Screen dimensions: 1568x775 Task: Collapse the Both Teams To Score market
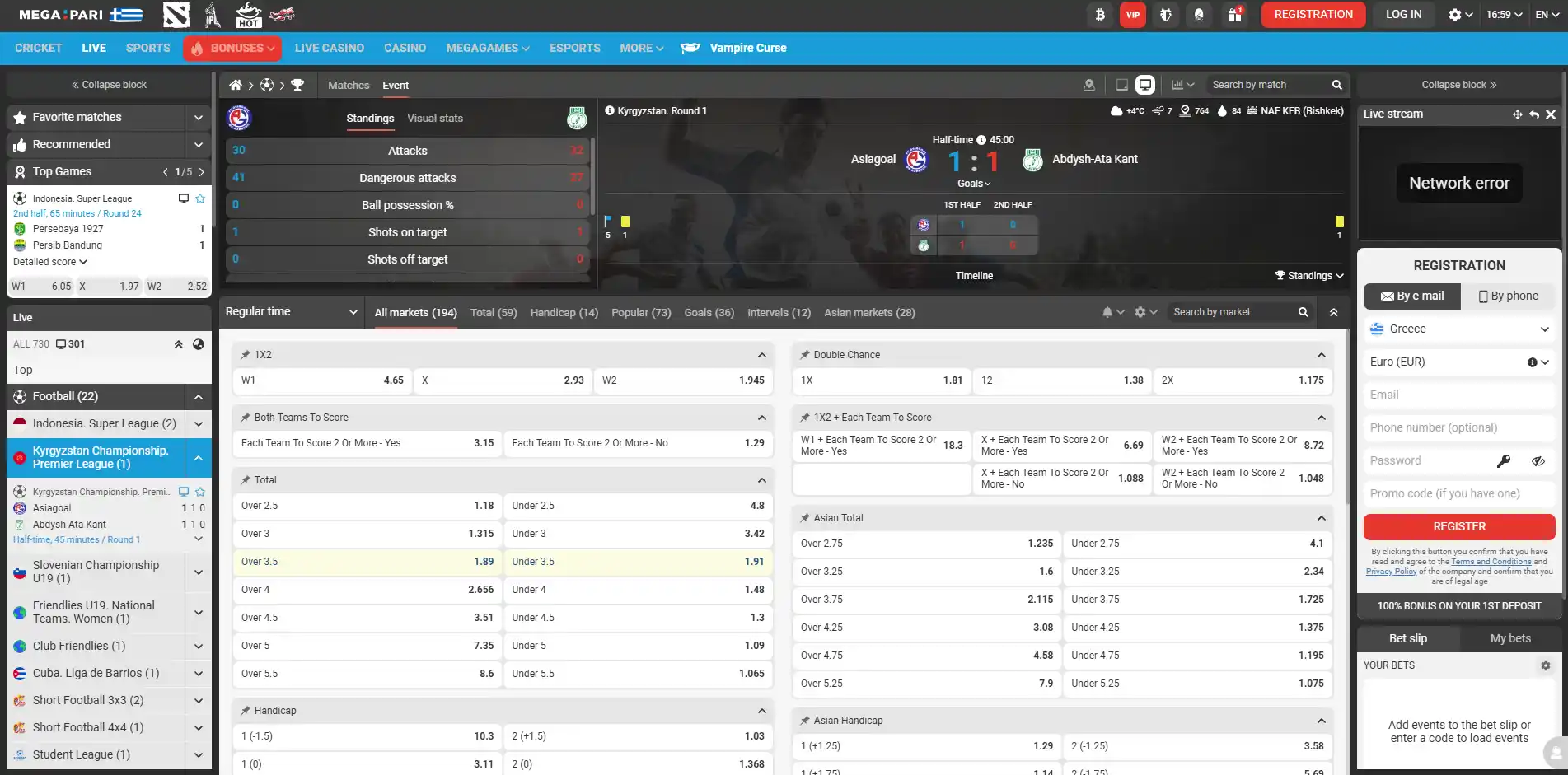pyautogui.click(x=761, y=418)
